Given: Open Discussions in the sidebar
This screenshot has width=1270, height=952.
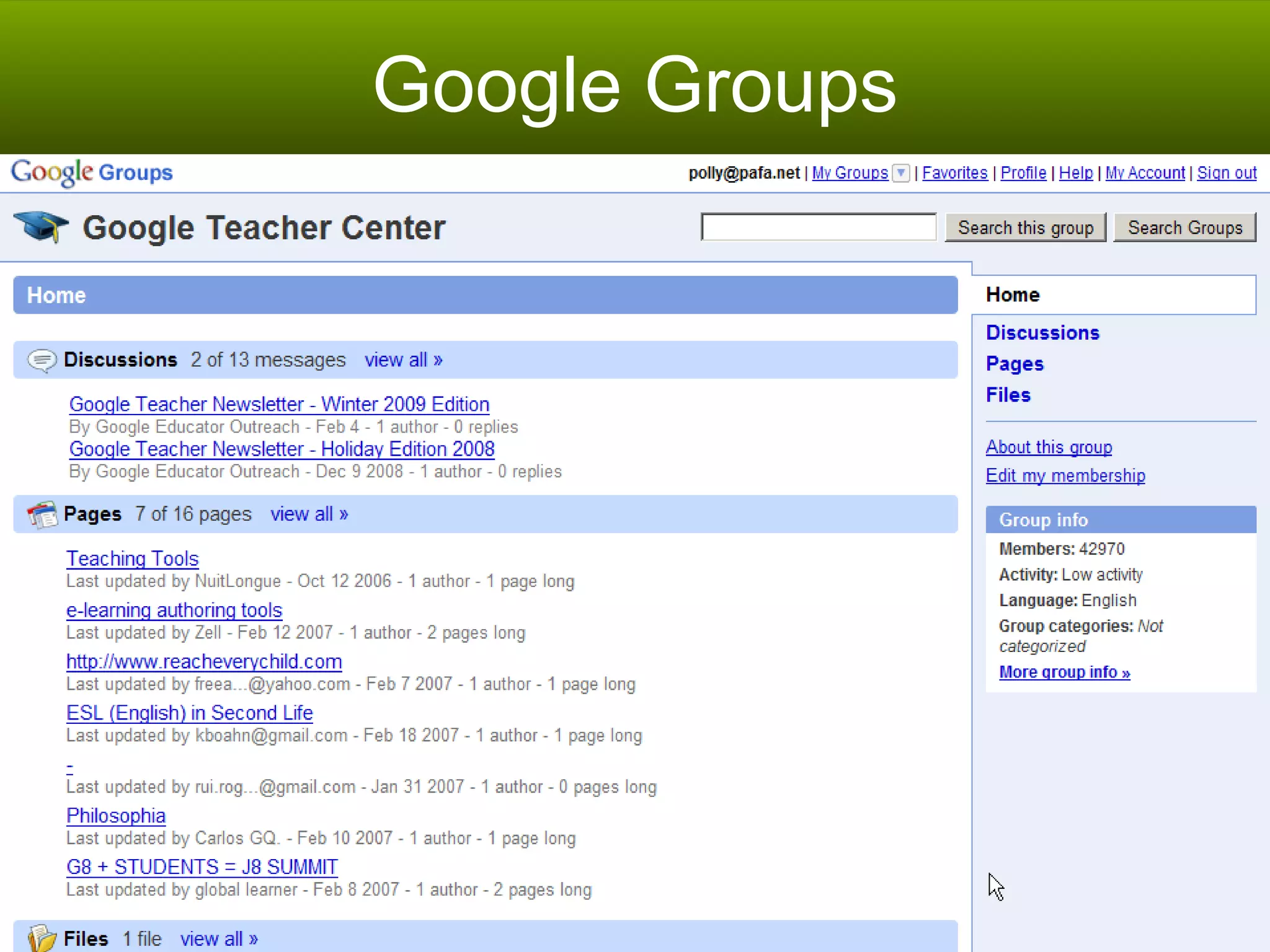Looking at the screenshot, I should [1043, 333].
